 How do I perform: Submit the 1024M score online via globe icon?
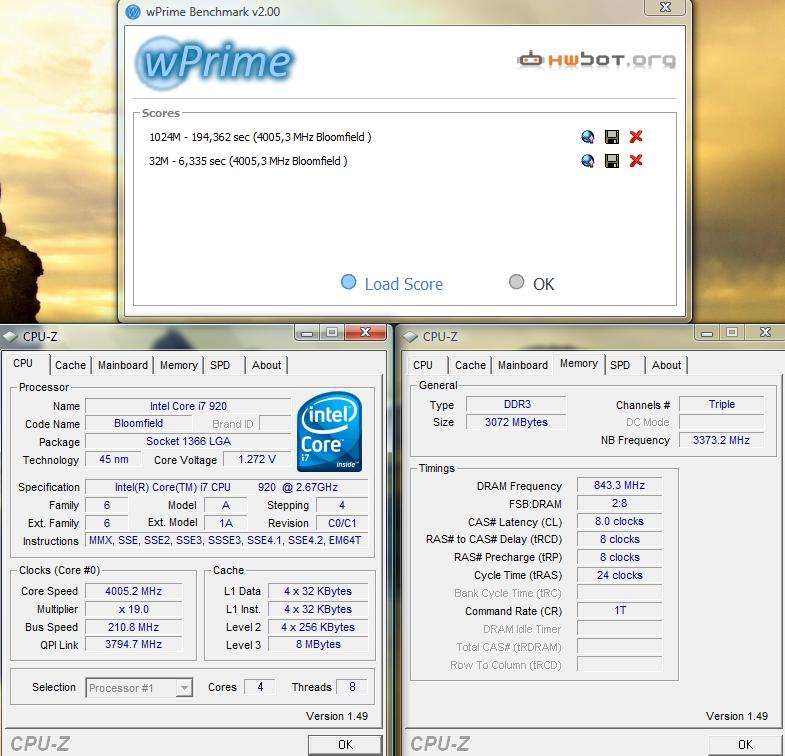588,137
